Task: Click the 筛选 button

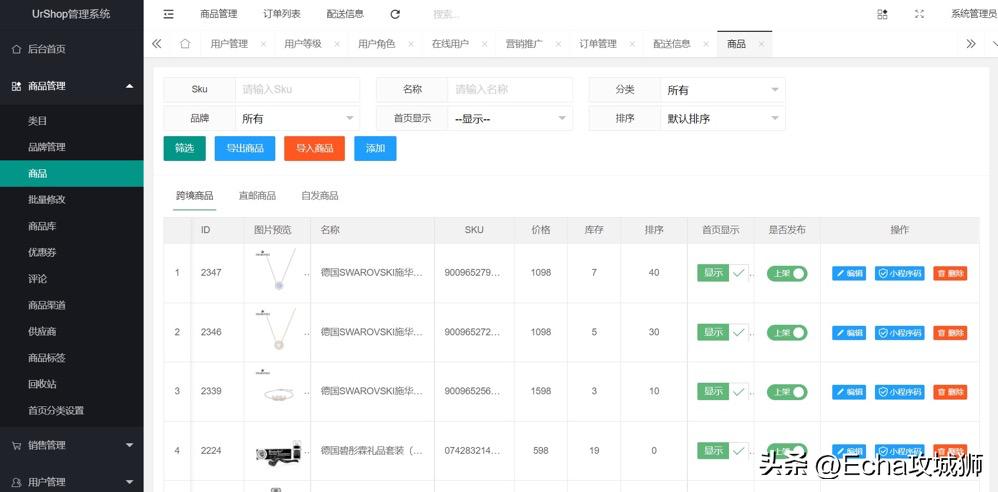Action: (185, 148)
